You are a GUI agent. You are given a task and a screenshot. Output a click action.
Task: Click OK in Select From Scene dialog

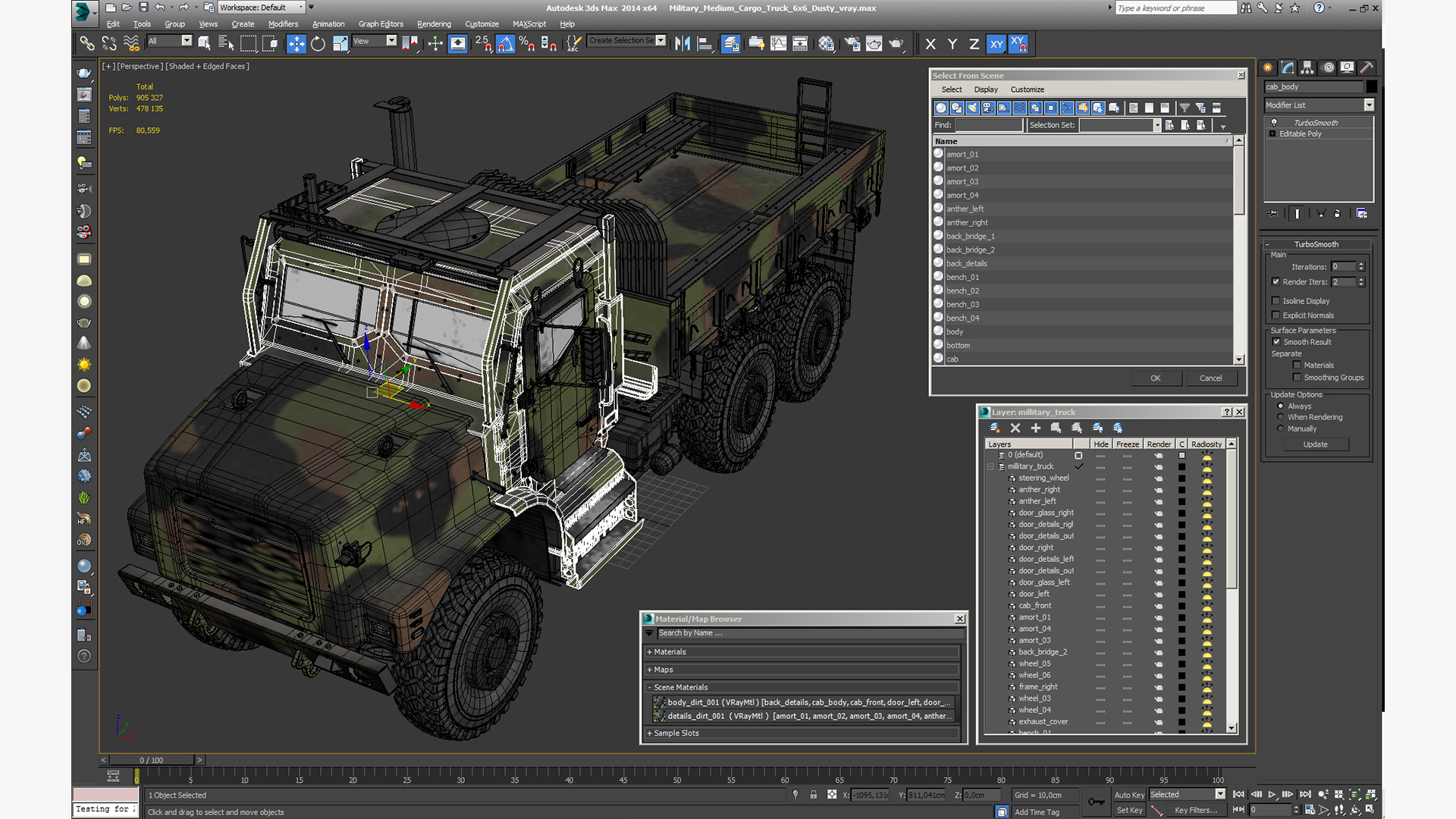click(x=1155, y=378)
